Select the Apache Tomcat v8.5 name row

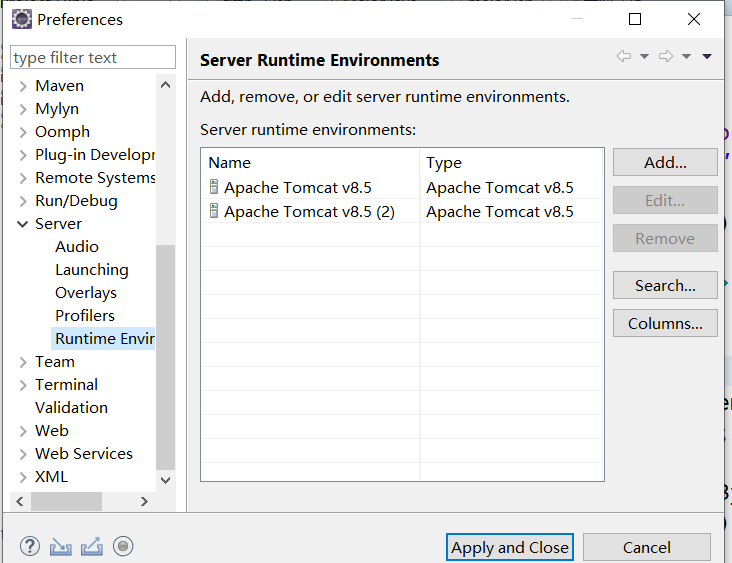[298, 187]
